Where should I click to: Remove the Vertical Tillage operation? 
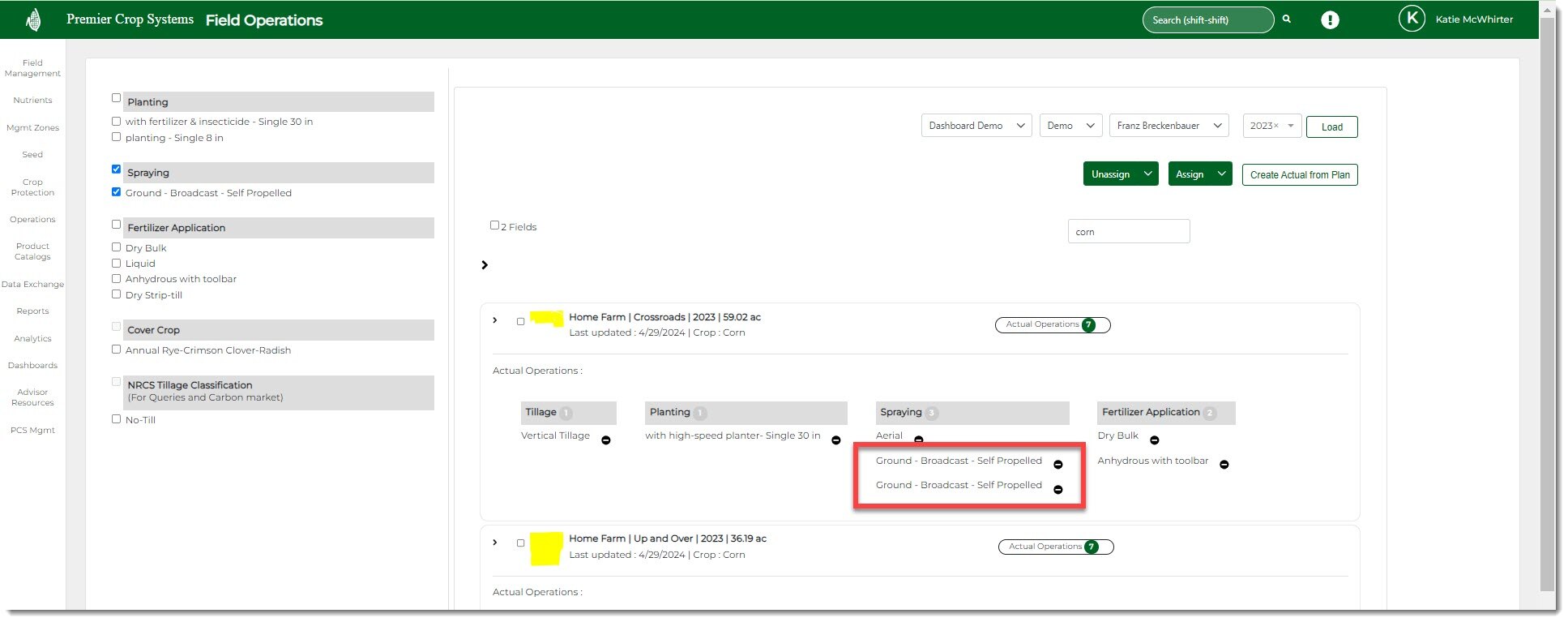pyautogui.click(x=606, y=440)
